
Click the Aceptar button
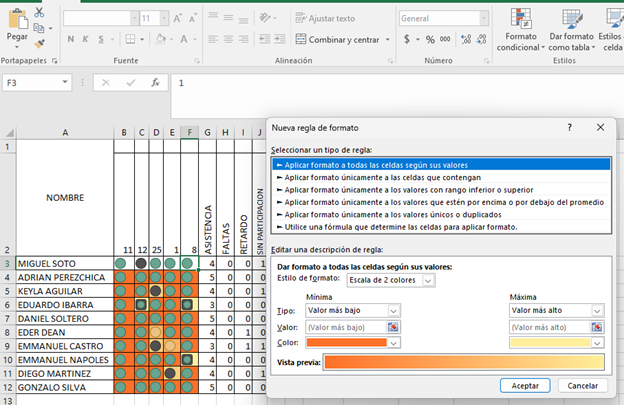pos(524,385)
